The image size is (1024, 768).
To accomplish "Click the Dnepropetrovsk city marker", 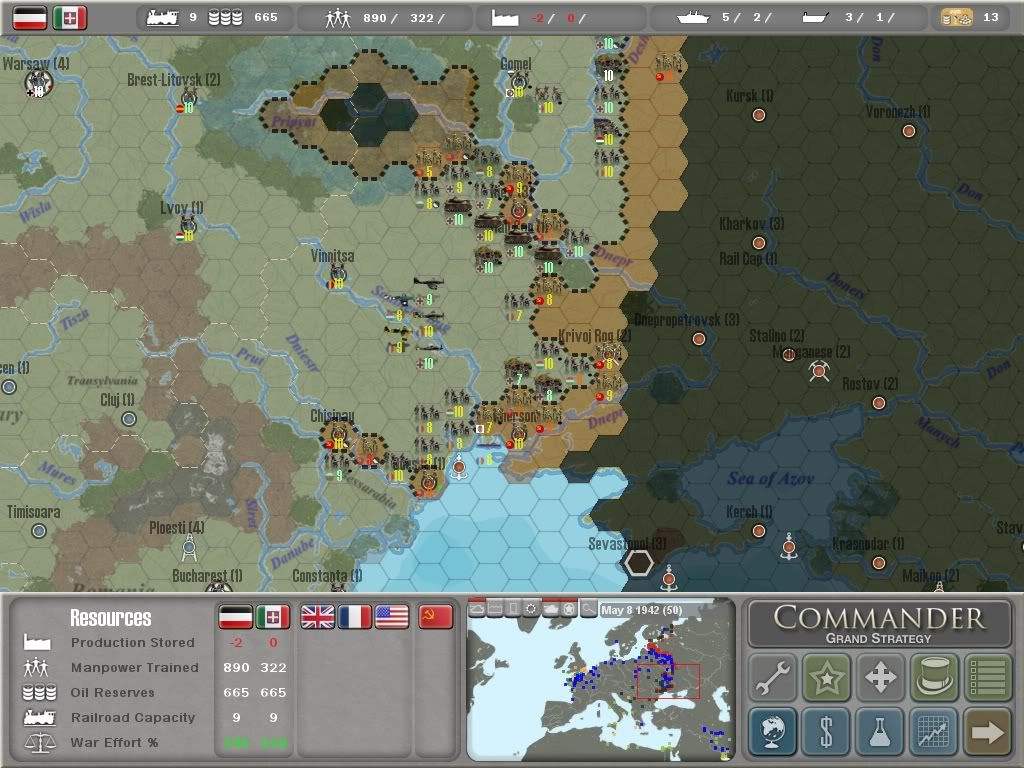I will pyautogui.click(x=699, y=339).
